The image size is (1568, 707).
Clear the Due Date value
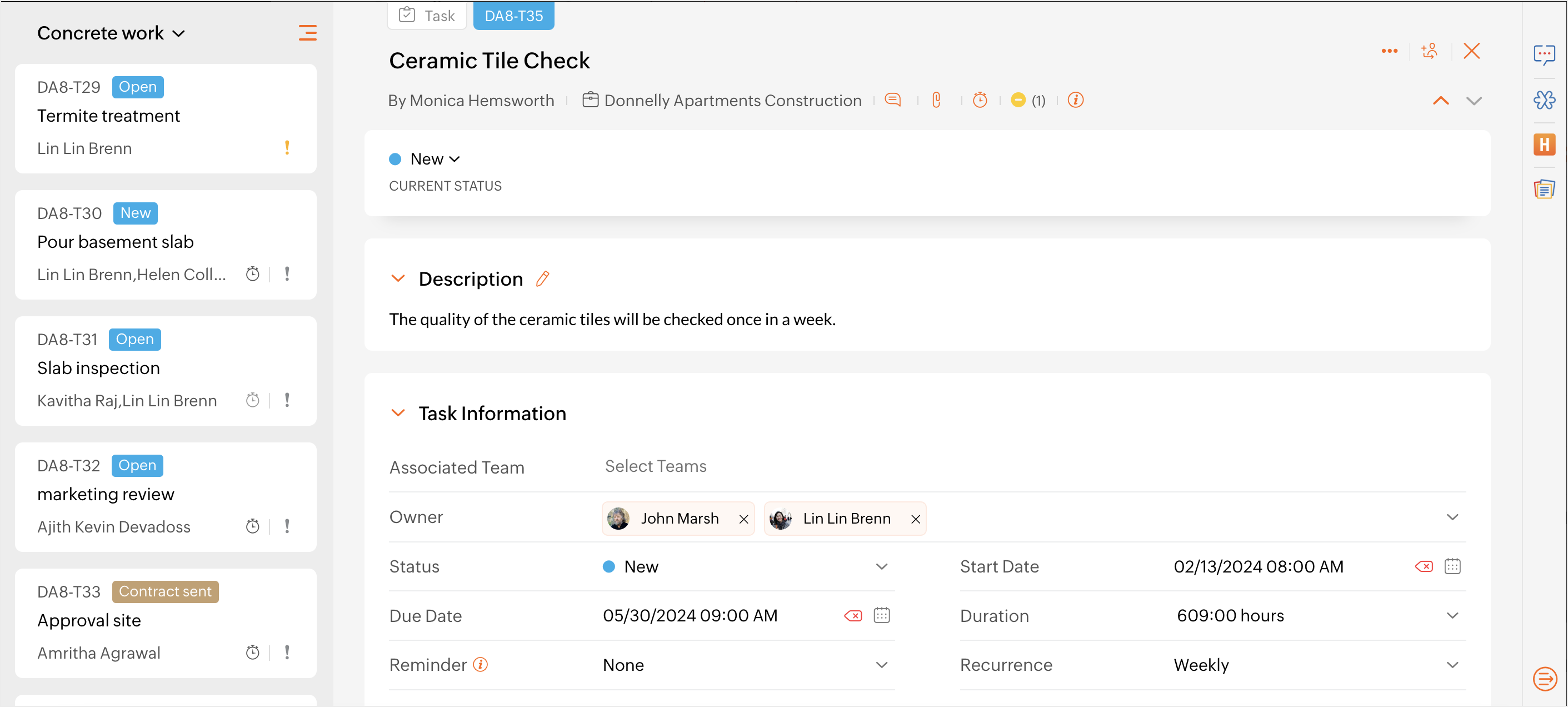[853, 616]
